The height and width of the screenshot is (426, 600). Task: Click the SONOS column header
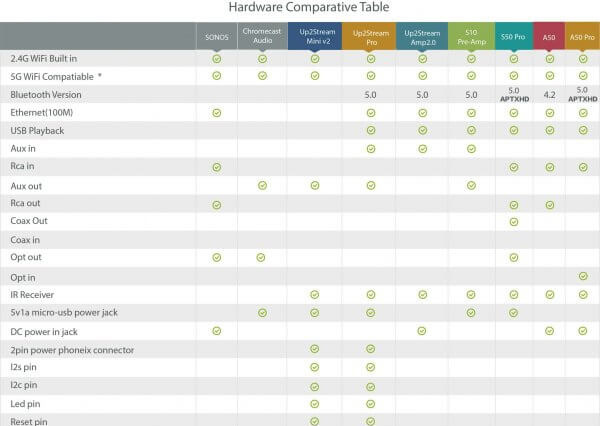(217, 35)
